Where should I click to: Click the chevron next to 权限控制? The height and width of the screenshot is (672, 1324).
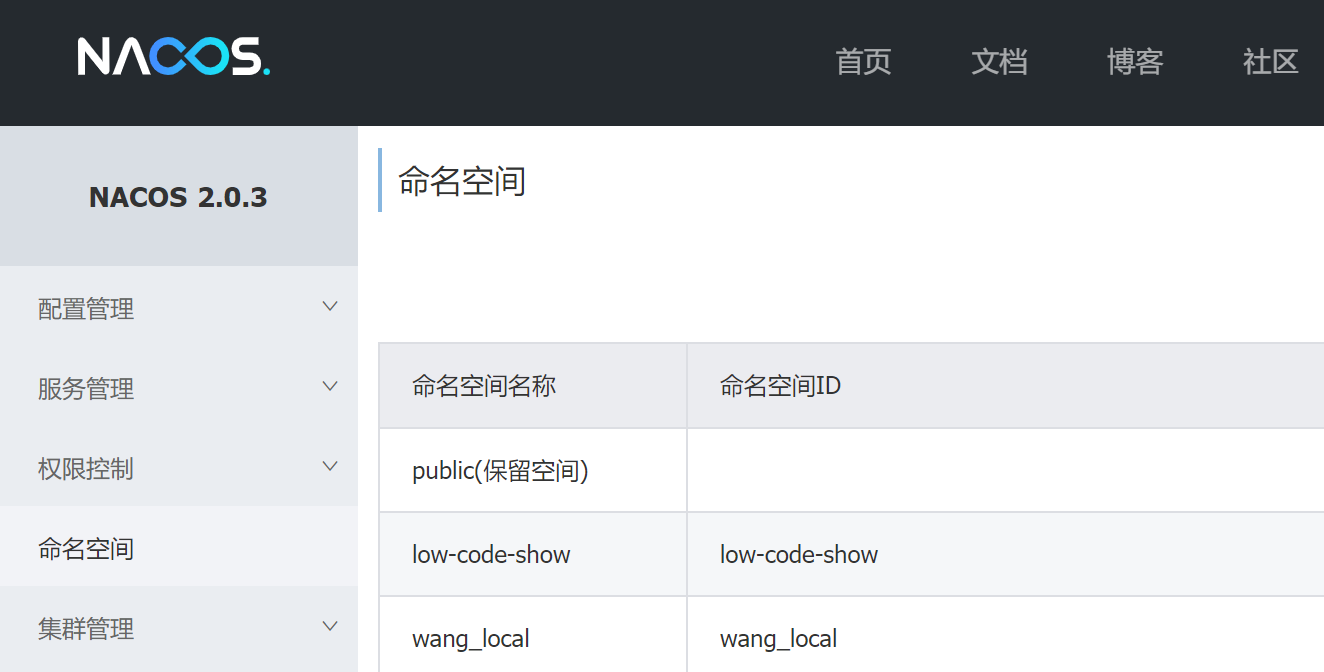(x=330, y=466)
